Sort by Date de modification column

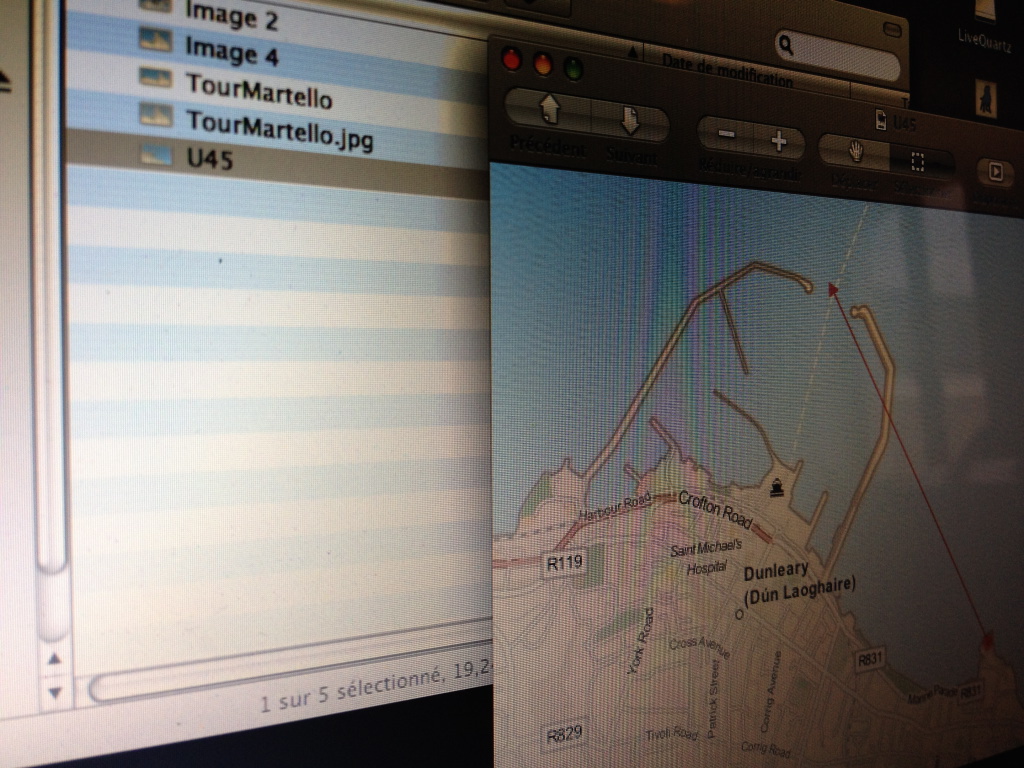click(726, 71)
